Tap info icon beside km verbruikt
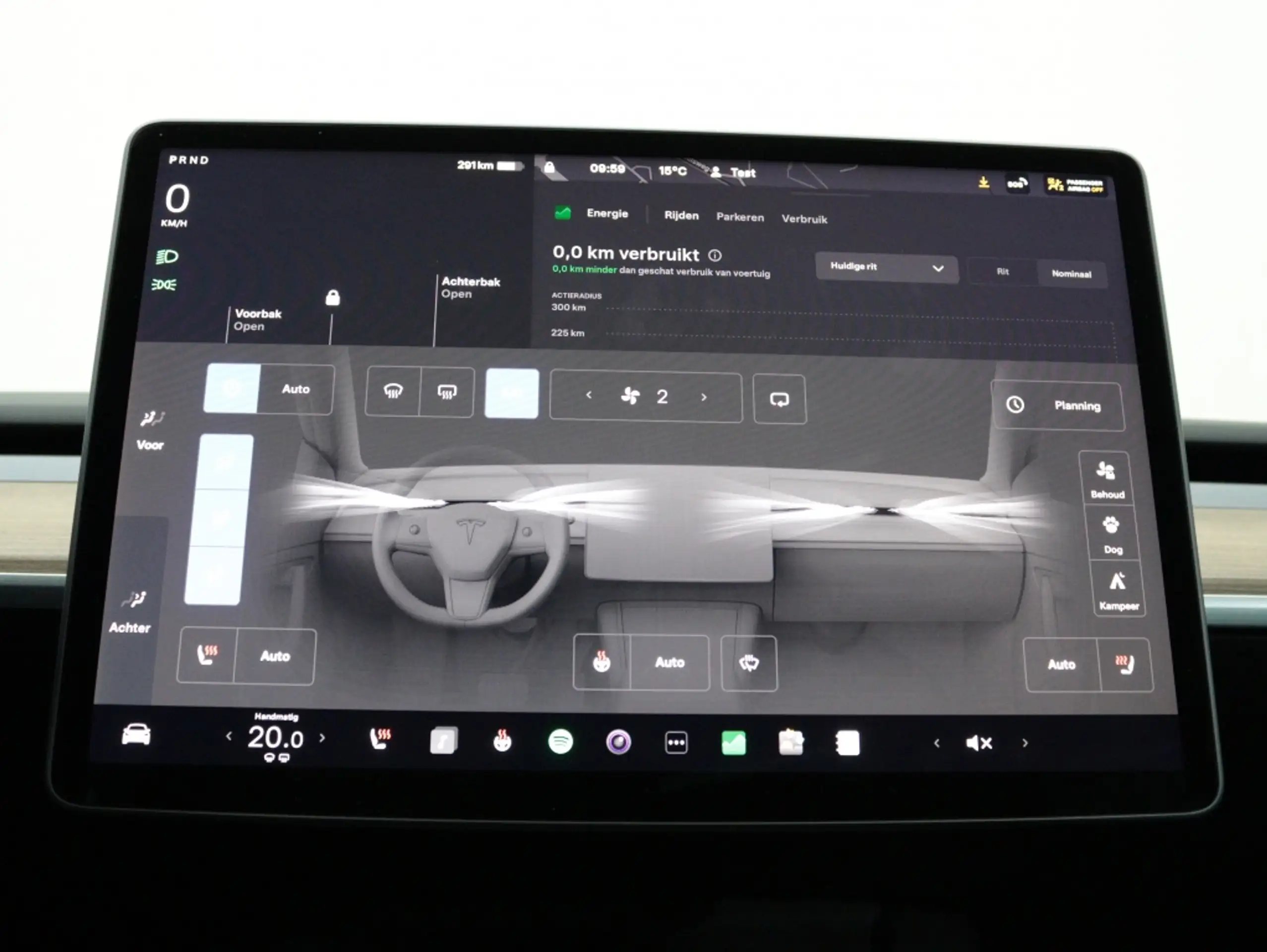This screenshot has width=1267, height=952. click(x=715, y=255)
